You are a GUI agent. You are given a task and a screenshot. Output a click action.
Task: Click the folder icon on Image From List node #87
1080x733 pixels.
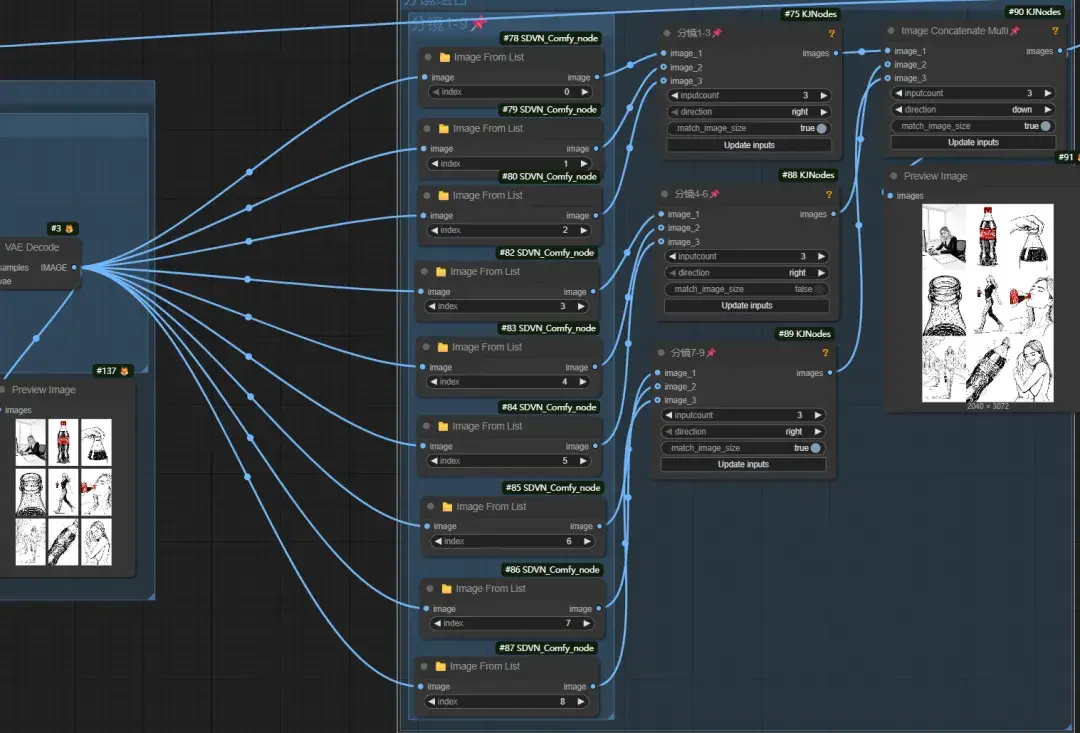point(441,666)
